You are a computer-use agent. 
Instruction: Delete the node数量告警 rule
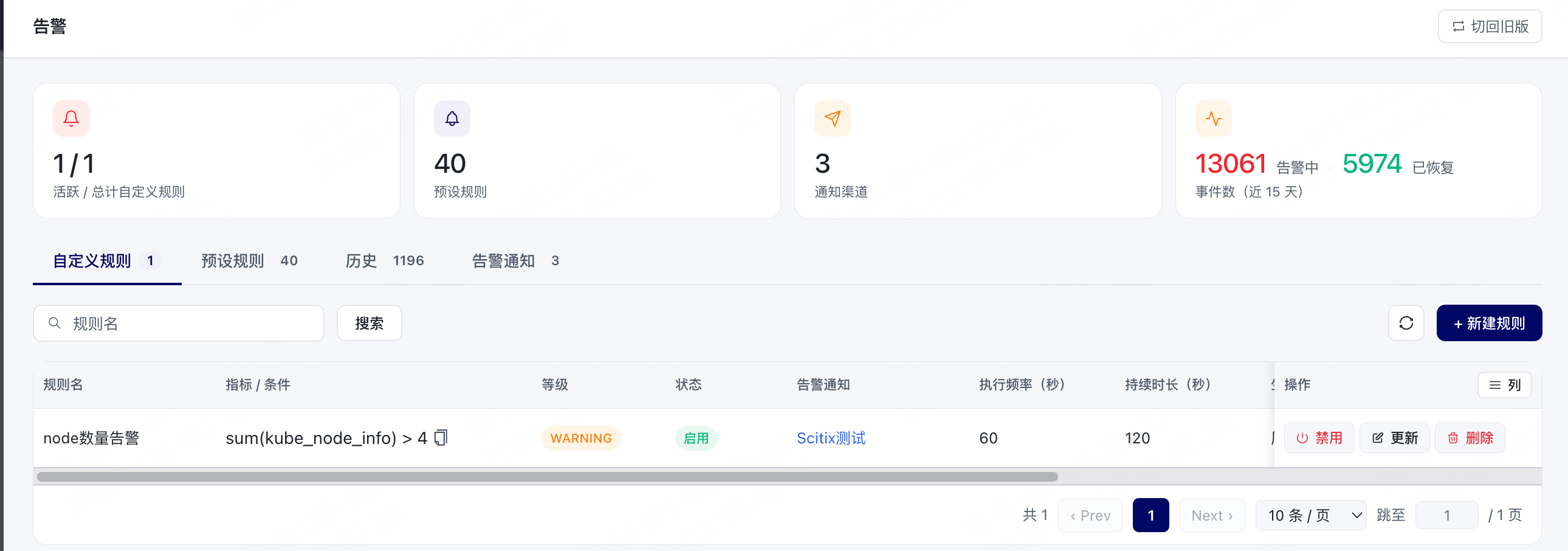[1470, 438]
